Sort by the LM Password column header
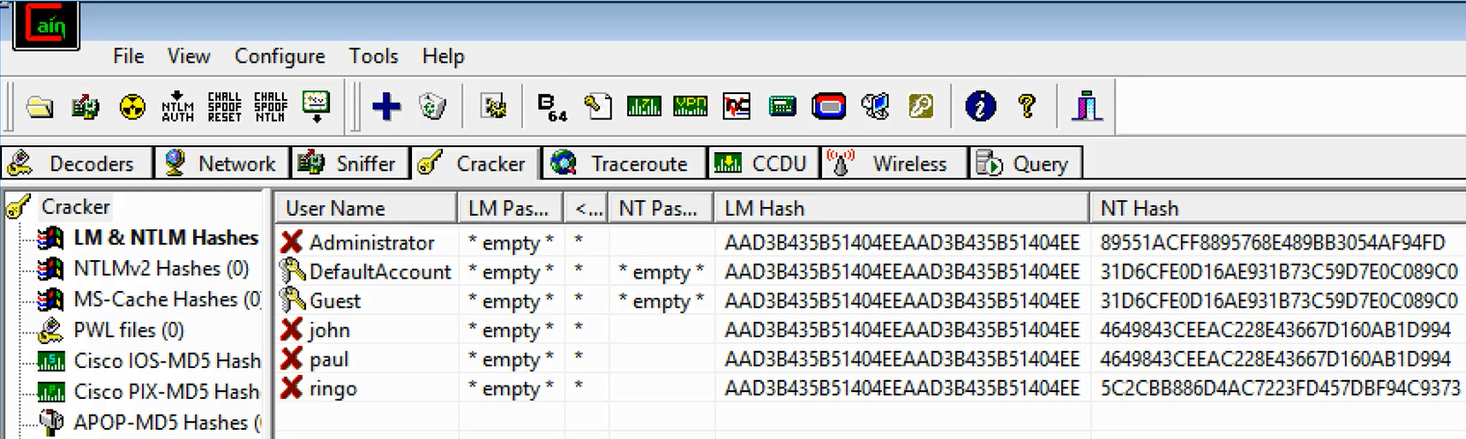 [x=511, y=208]
